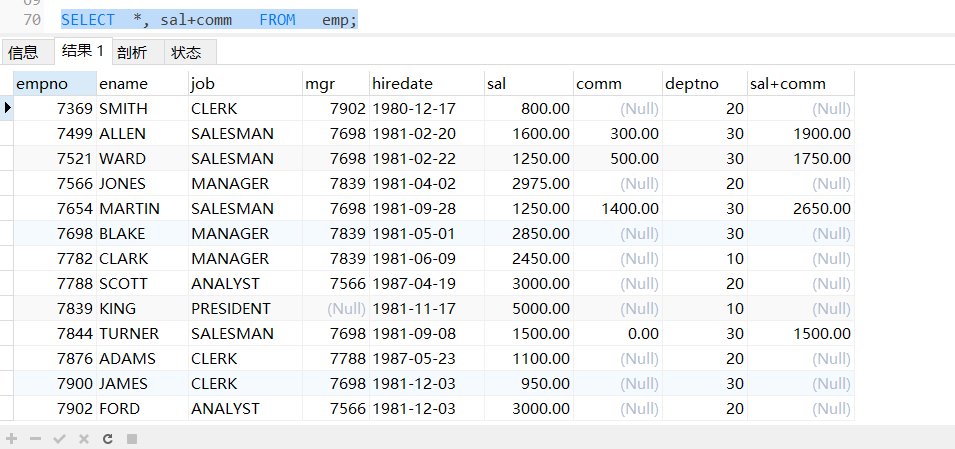The width and height of the screenshot is (955, 449).
Task: Click sal+comm 1900.00 cell
Action: 801,133
